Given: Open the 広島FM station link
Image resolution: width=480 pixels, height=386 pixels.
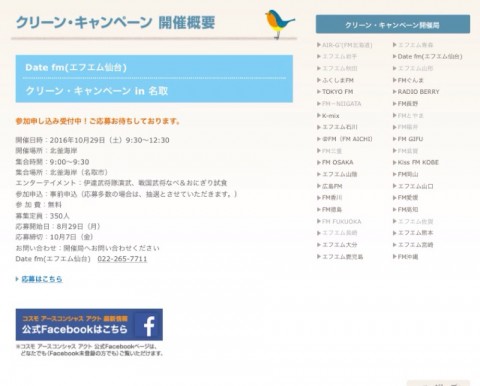Looking at the screenshot, I should [329, 186].
